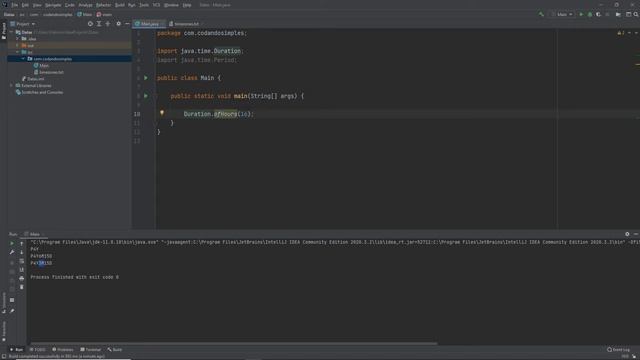Expand the out folder in project tree
This screenshot has height=360, width=640.
pos(18,45)
